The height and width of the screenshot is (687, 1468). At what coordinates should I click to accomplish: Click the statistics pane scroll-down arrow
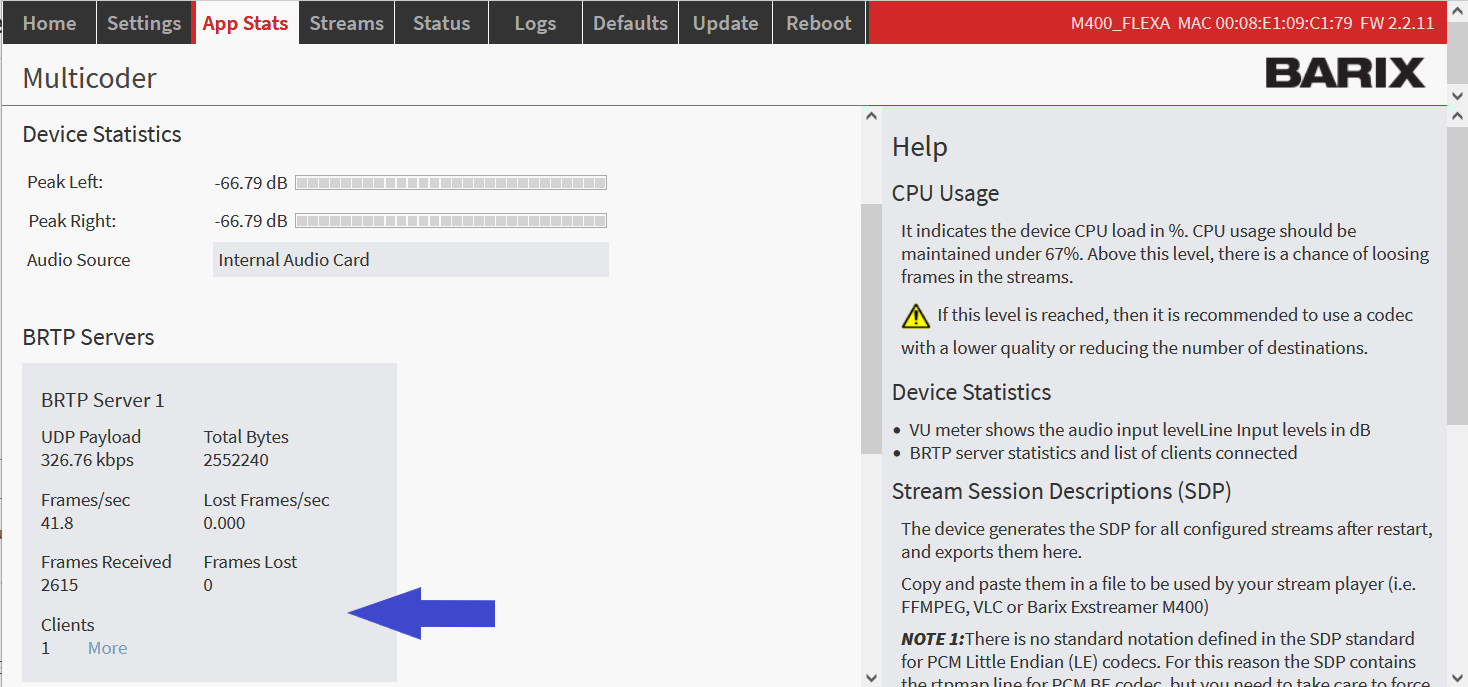click(870, 676)
